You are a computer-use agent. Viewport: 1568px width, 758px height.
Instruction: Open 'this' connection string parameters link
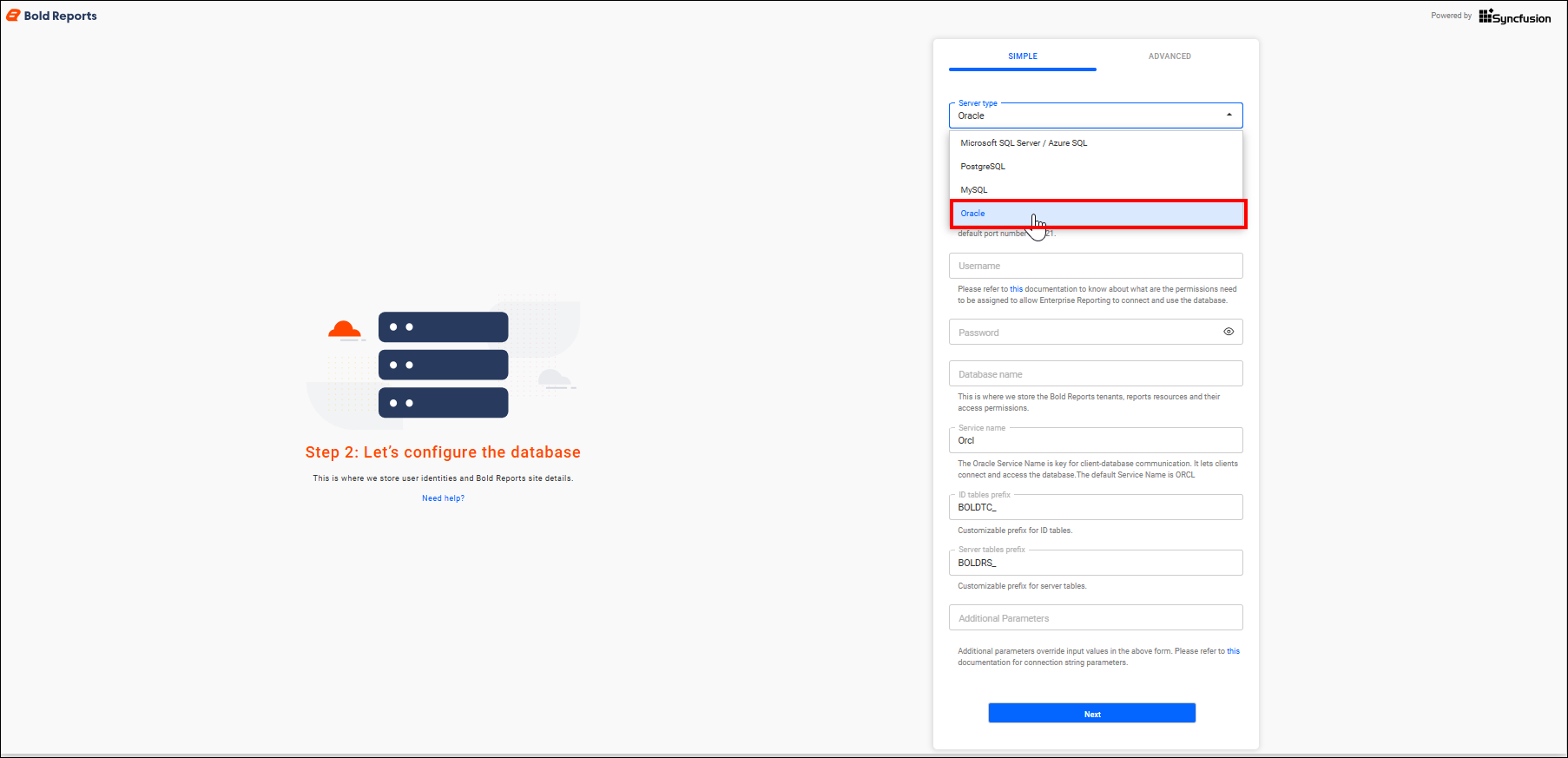point(1233,651)
